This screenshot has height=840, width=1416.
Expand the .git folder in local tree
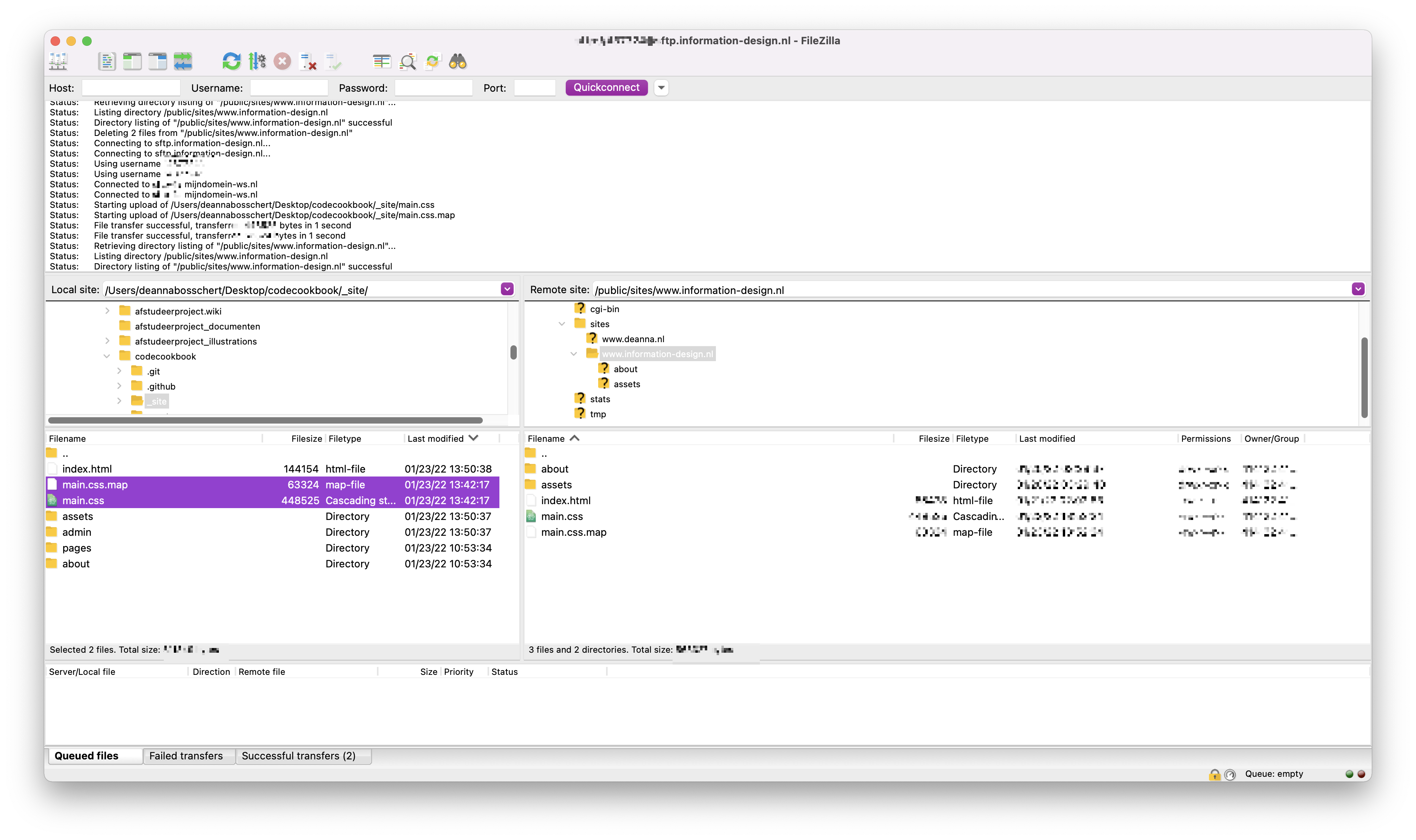(119, 371)
